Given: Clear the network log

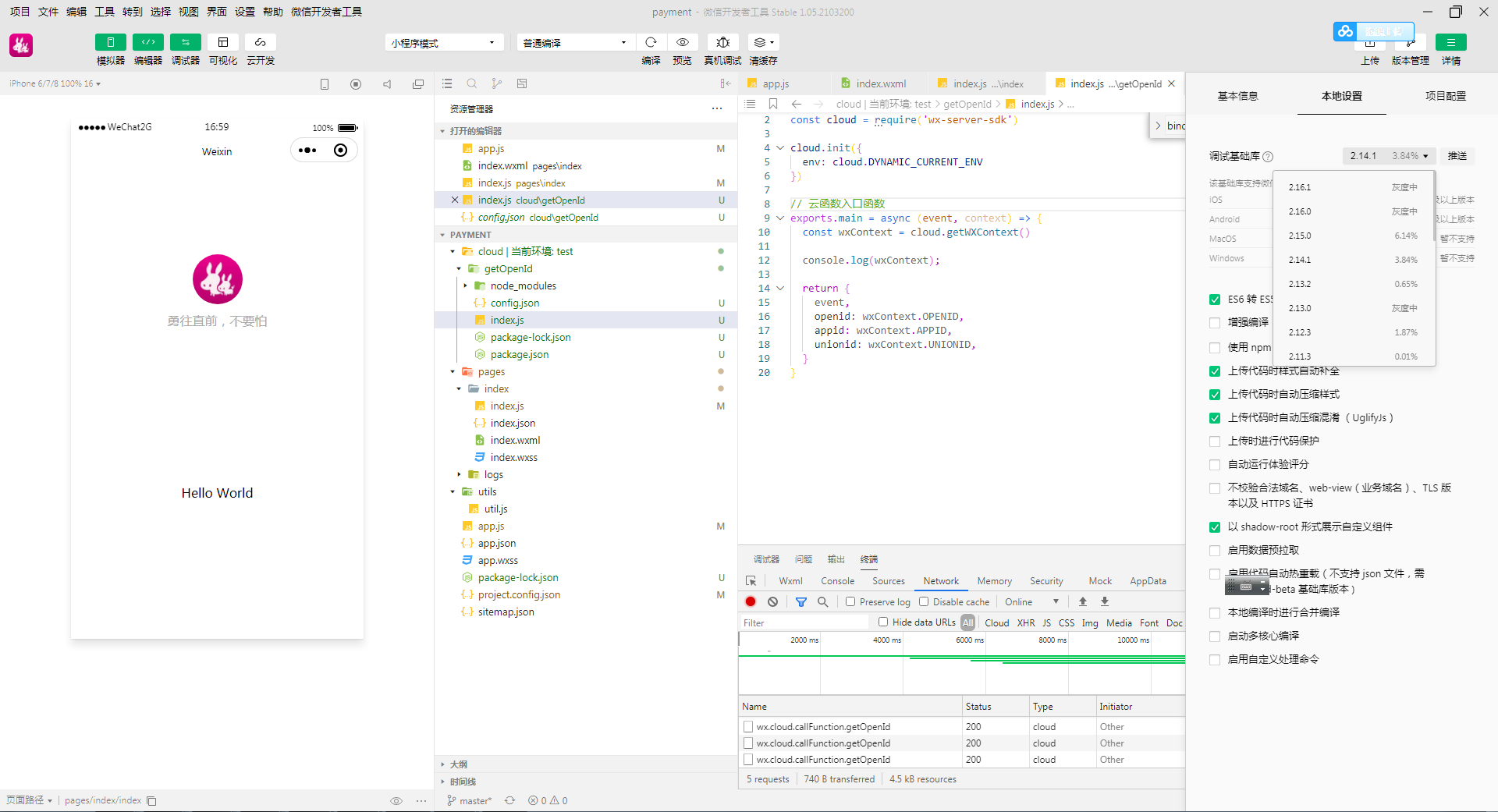Looking at the screenshot, I should click(772, 601).
